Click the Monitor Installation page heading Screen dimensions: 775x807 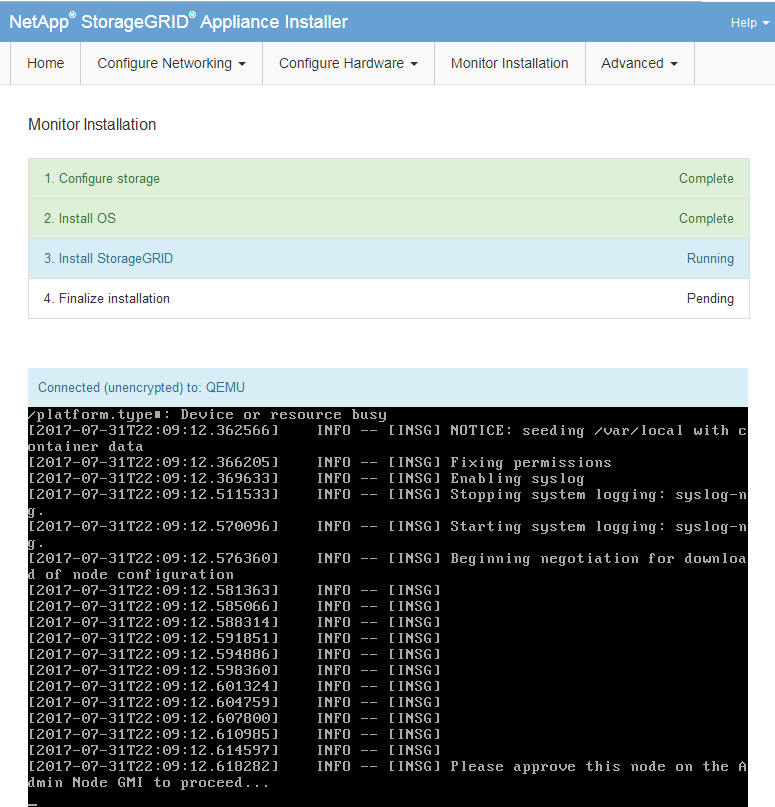(92, 125)
